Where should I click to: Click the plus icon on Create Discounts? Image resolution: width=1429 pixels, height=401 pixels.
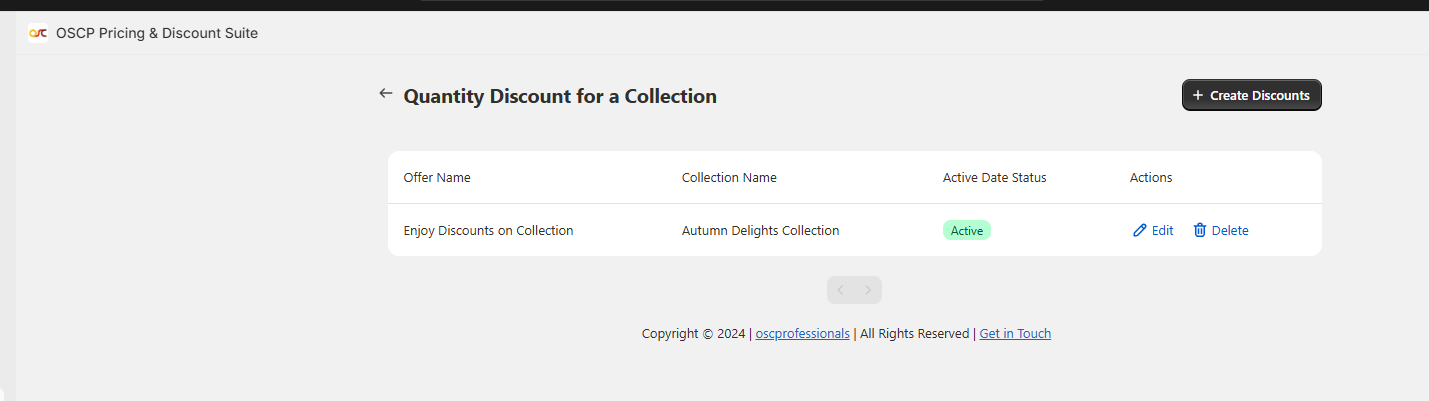[x=1198, y=95]
